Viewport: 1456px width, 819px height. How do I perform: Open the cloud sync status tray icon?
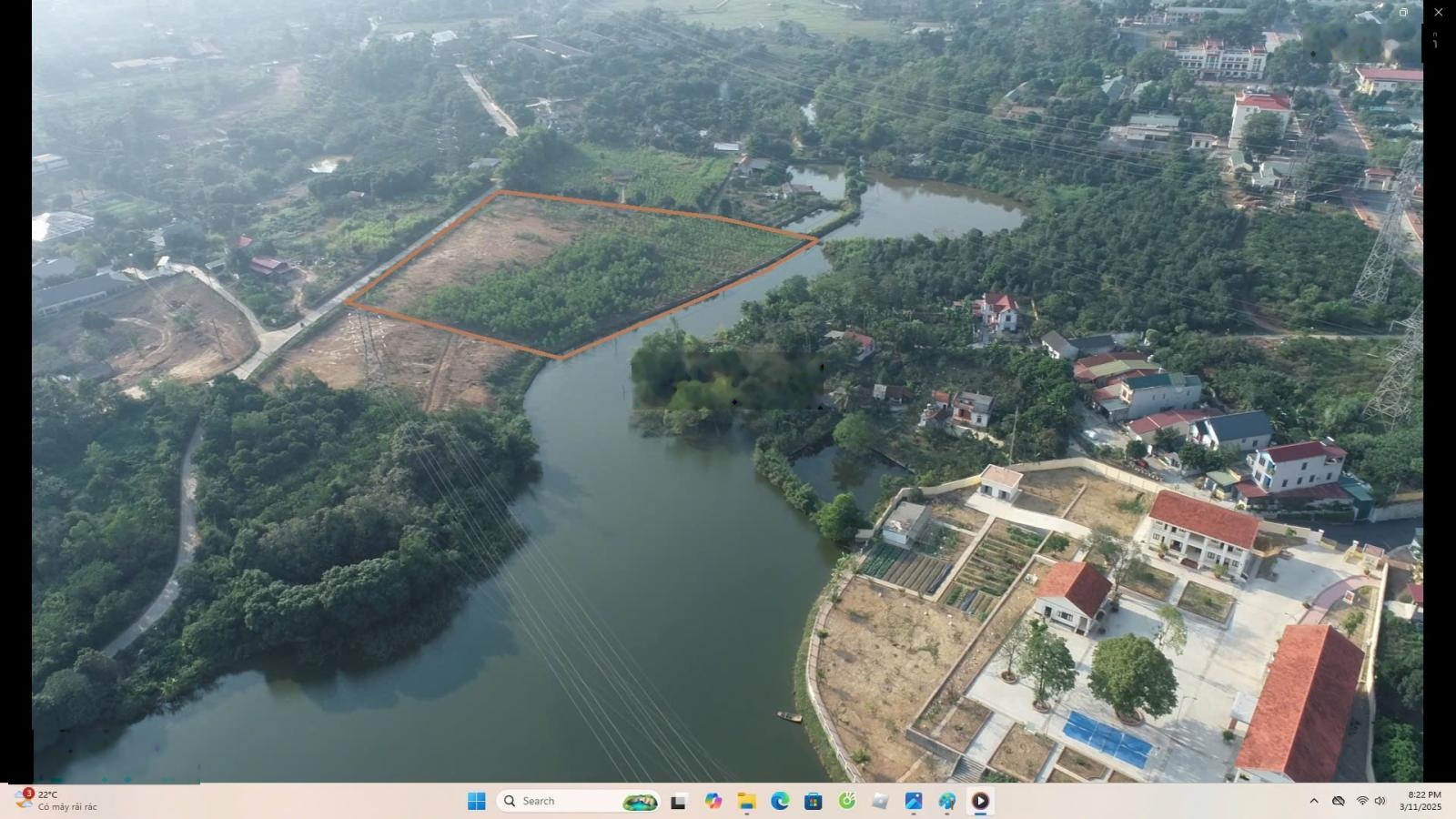[x=1338, y=801]
